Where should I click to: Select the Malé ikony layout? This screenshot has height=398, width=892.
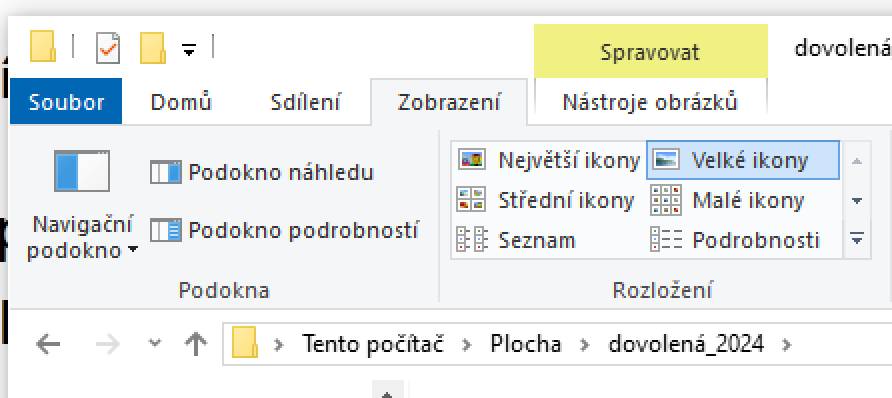728,200
